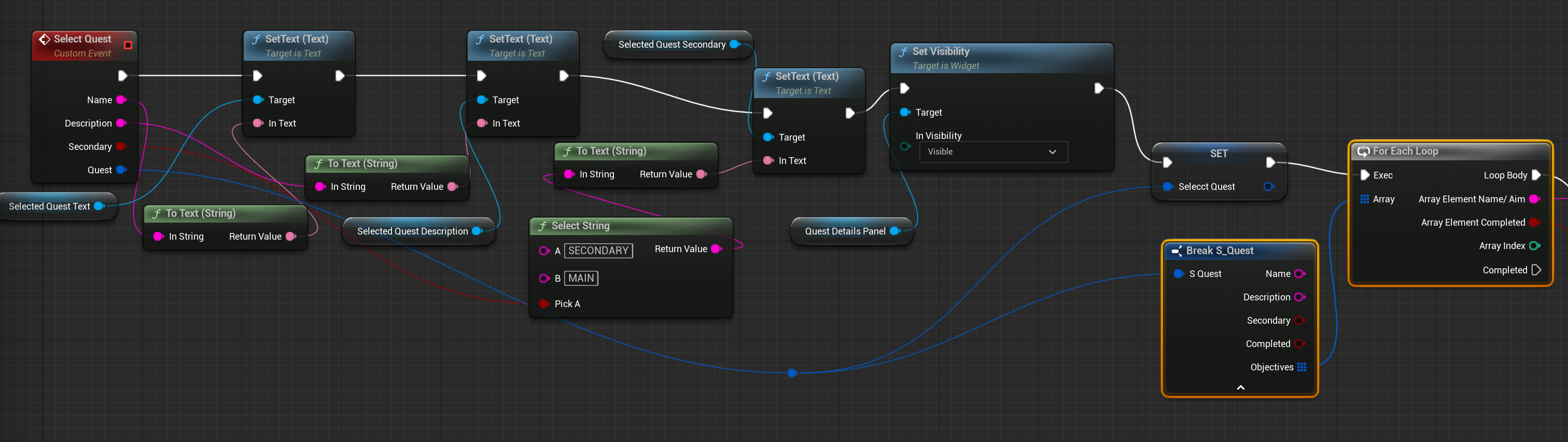Collapse the Break S_Quest node with the chevron
Viewport: 1568px width, 442px height.
click(1240, 387)
